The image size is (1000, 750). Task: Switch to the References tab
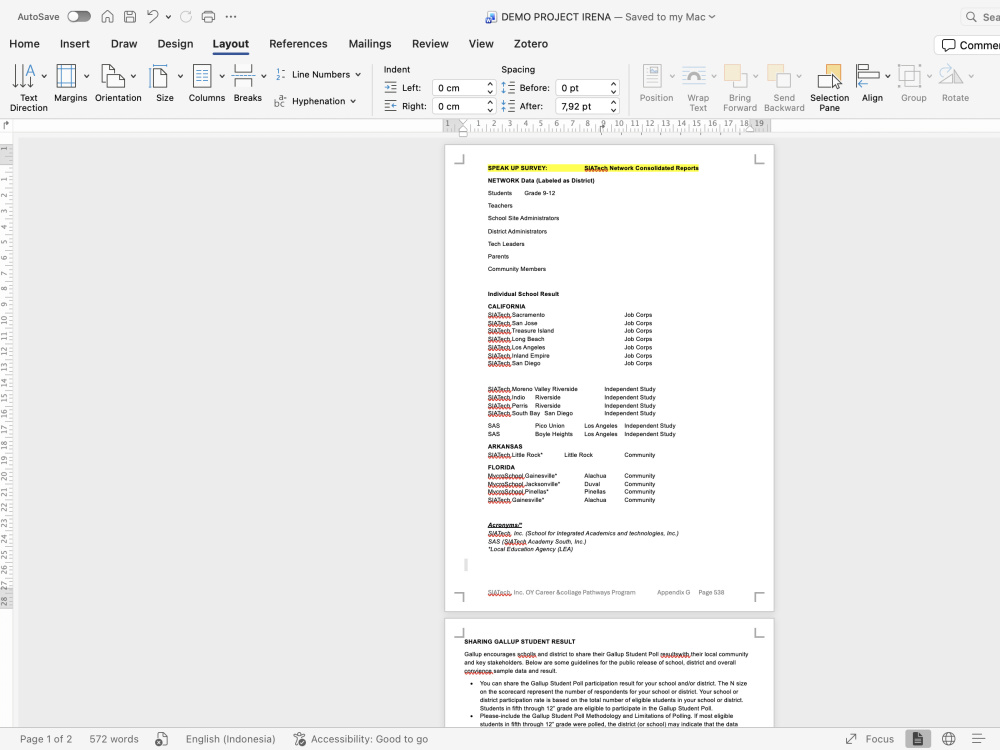click(298, 44)
